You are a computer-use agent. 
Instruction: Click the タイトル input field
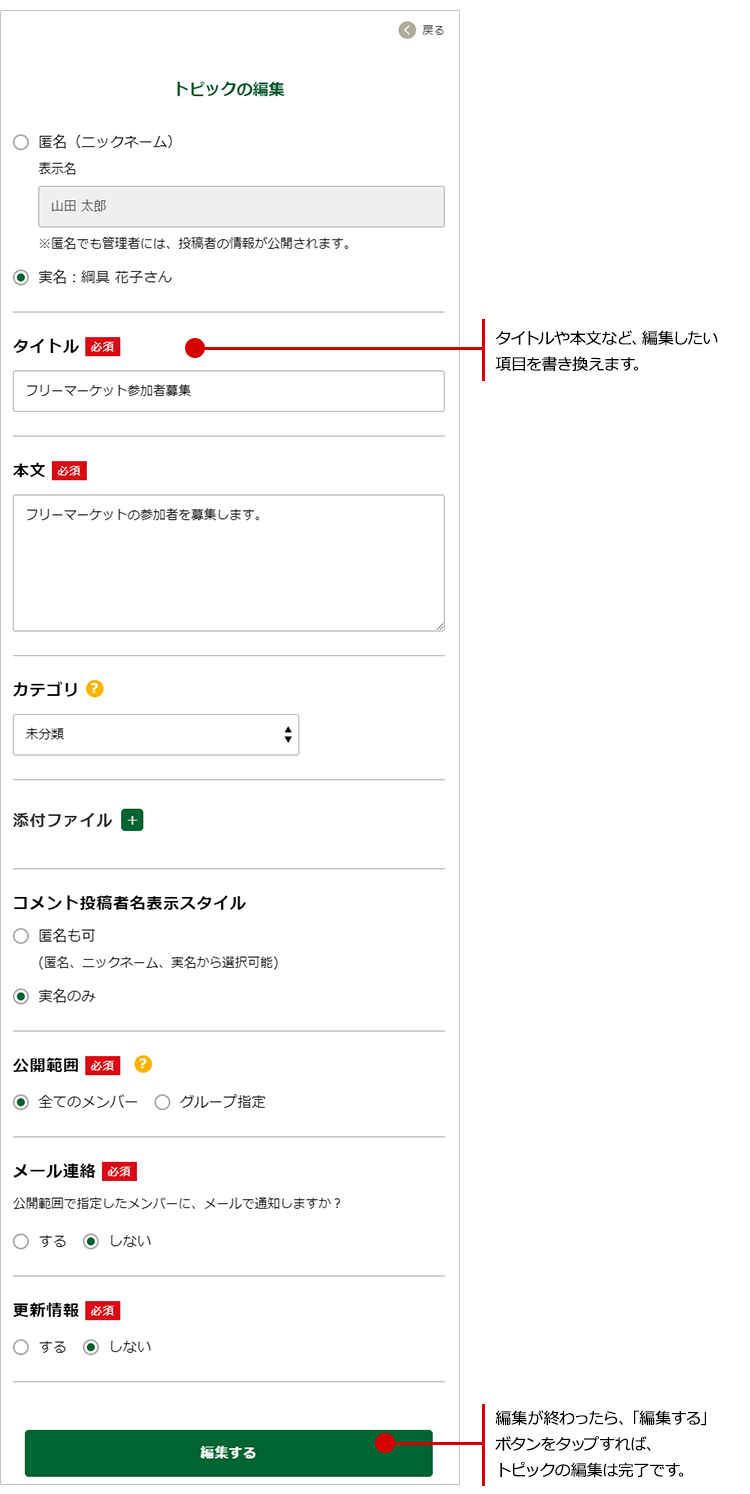(228, 391)
